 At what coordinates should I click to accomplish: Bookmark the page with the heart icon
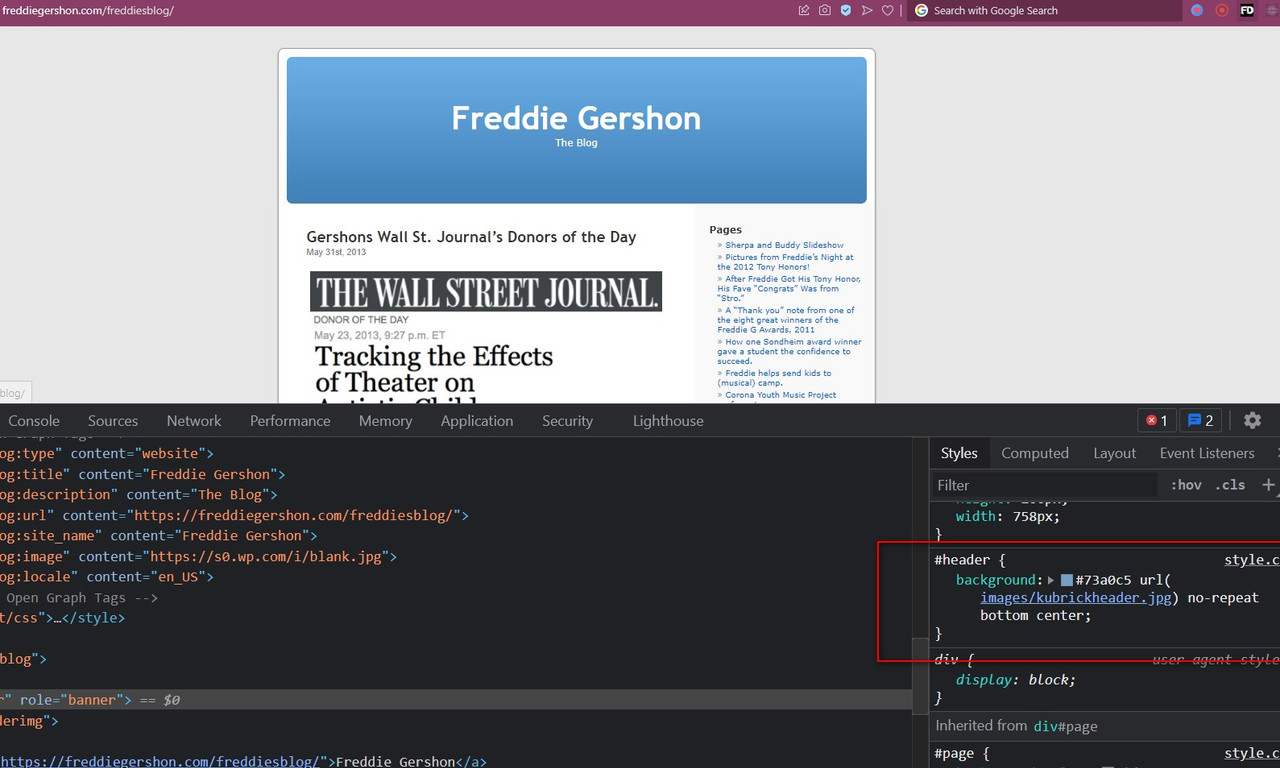click(887, 11)
